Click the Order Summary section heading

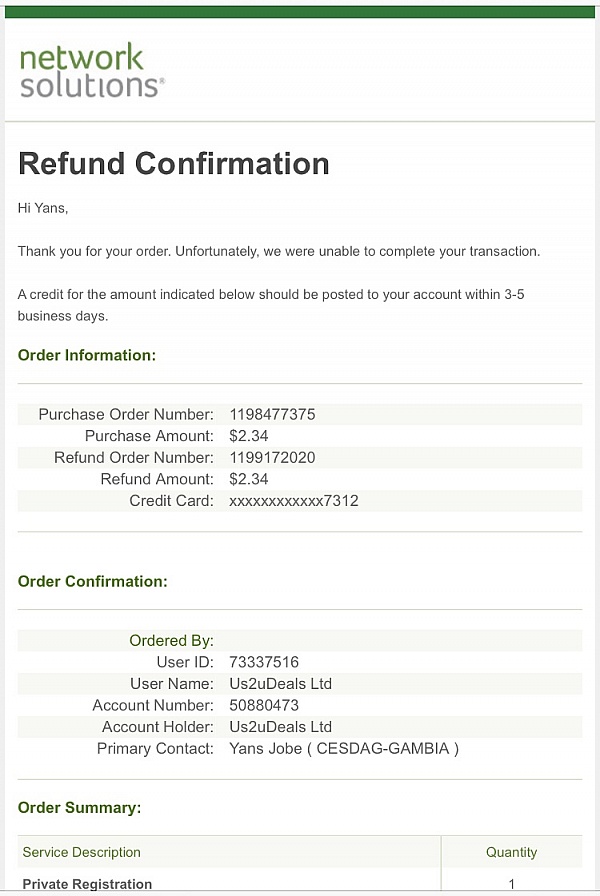[x=79, y=808]
